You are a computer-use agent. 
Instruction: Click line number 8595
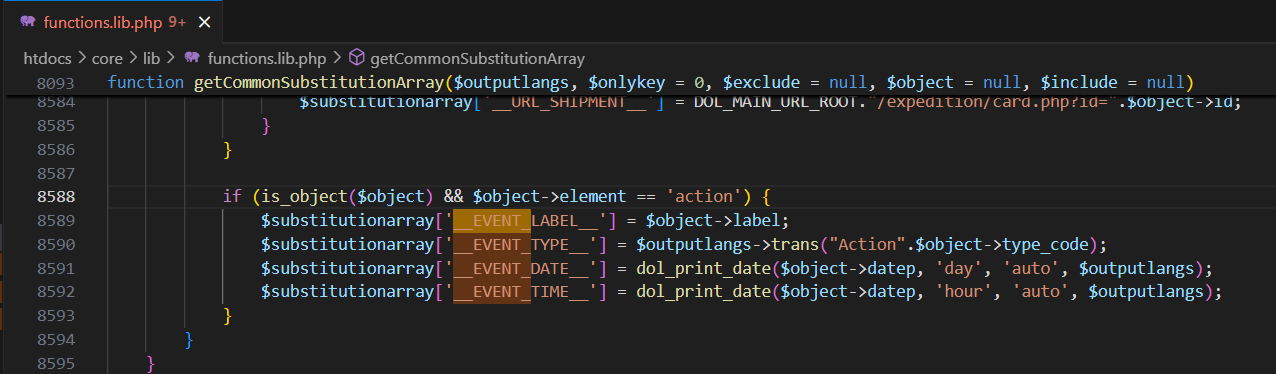(x=57, y=363)
